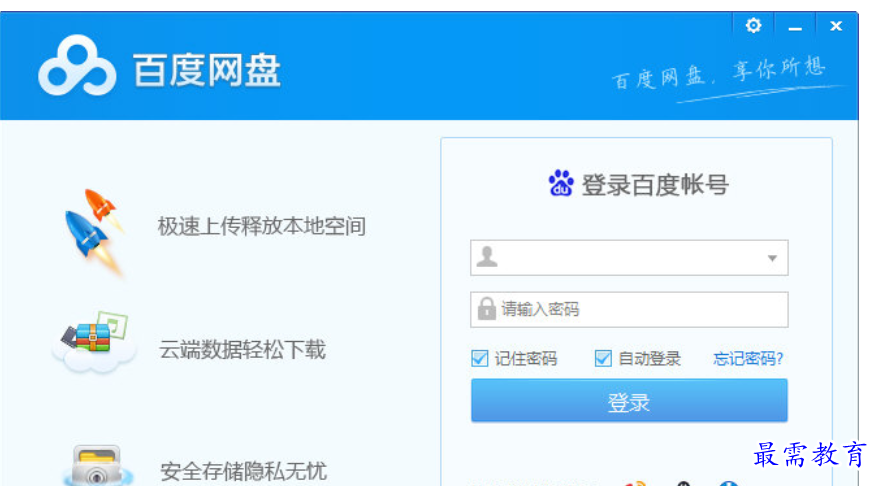Screen dimensions: 875x486
Task: Expand the account dropdown arrow
Action: point(772,258)
